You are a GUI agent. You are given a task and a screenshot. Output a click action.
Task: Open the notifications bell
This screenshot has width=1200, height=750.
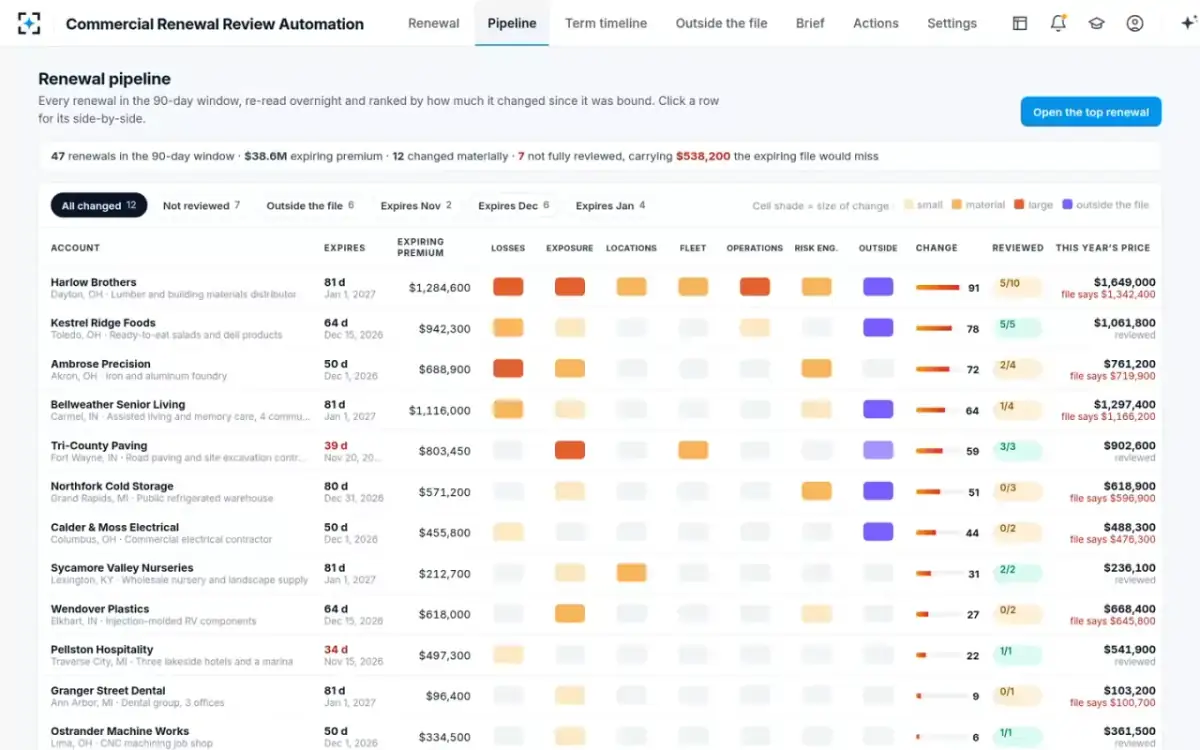[1058, 23]
